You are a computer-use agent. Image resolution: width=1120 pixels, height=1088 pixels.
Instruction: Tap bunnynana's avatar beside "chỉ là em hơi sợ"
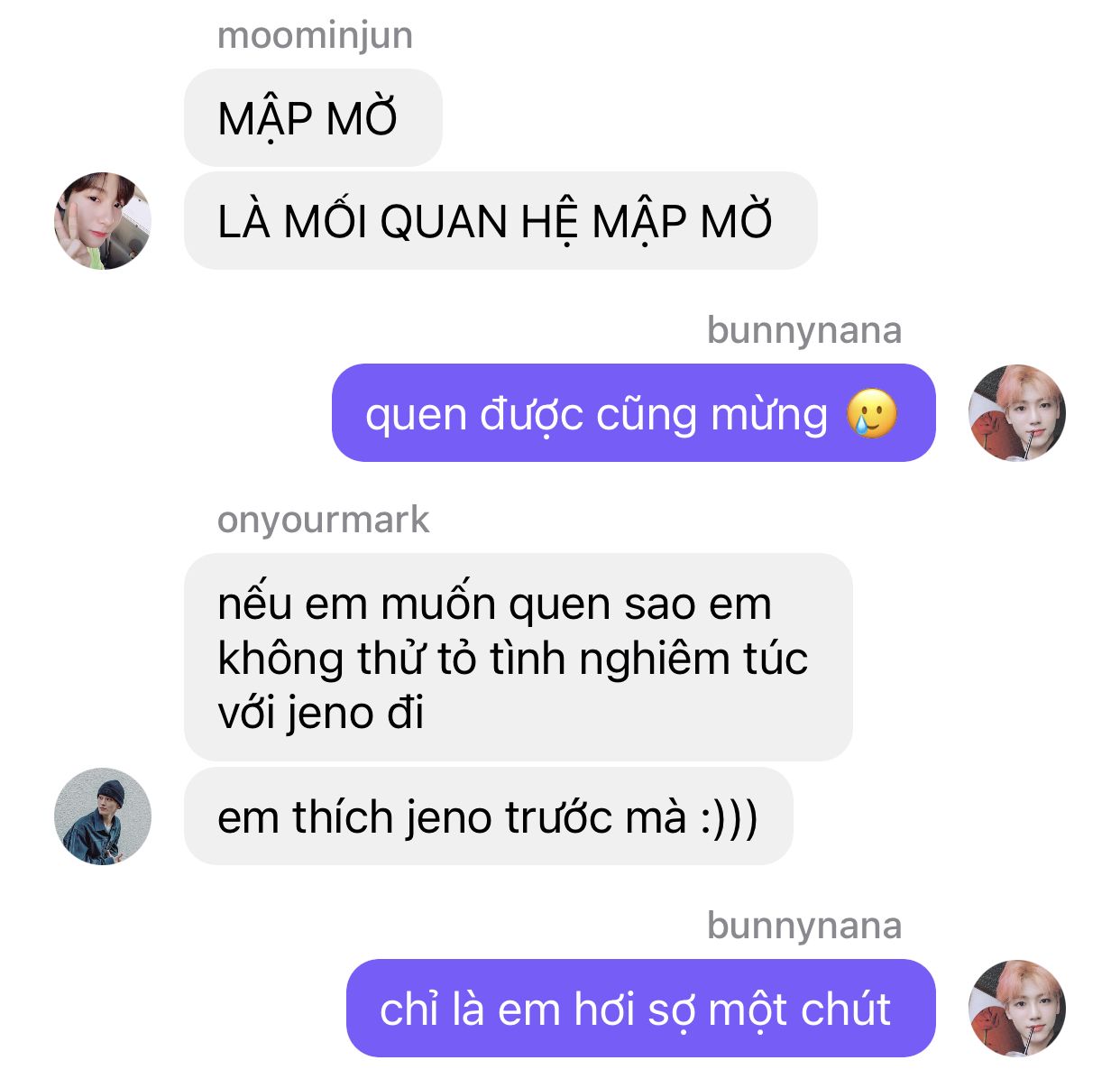(1017, 1008)
